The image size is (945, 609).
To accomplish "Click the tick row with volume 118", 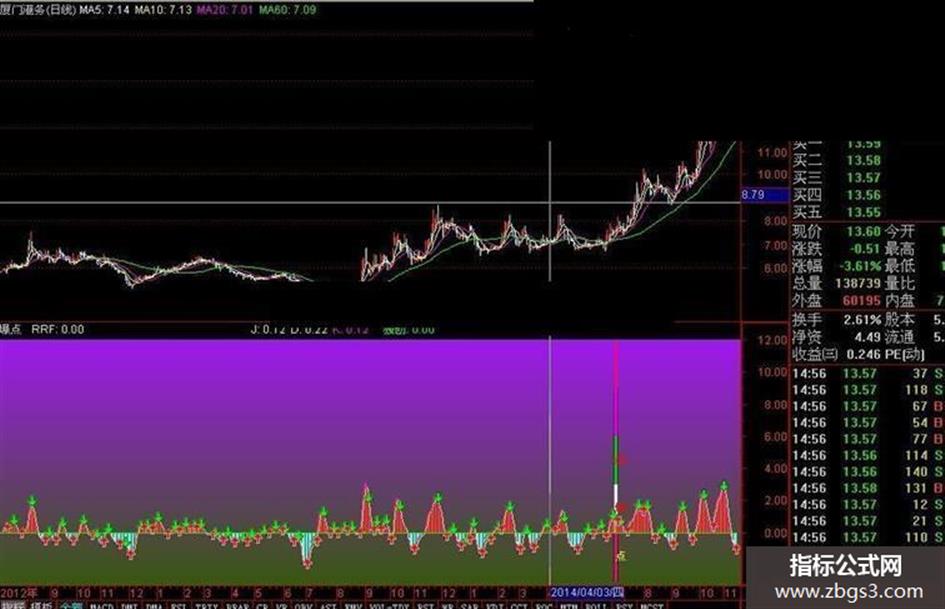I will click(868, 390).
